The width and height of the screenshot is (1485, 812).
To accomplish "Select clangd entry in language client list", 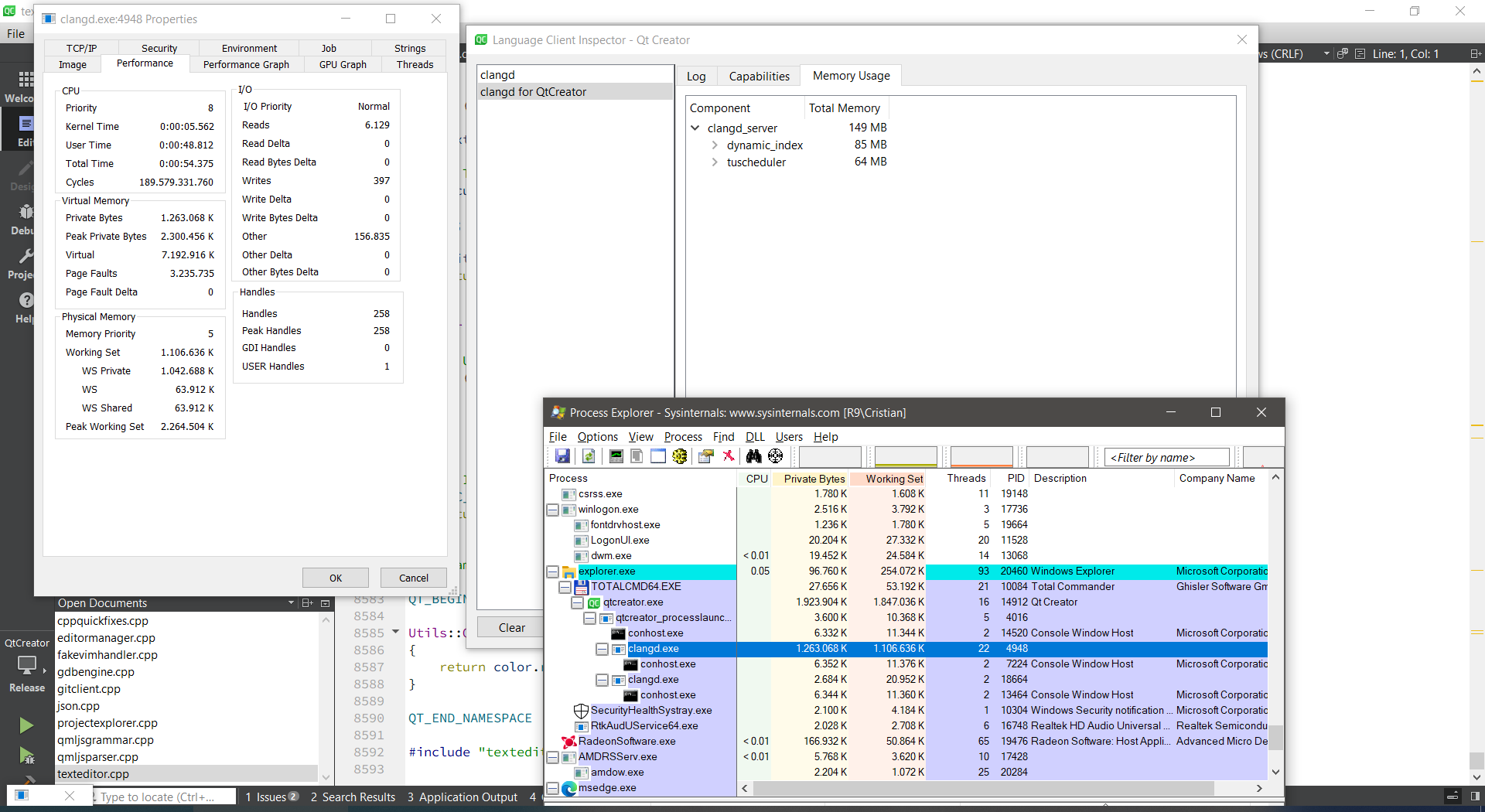I will 575,75.
